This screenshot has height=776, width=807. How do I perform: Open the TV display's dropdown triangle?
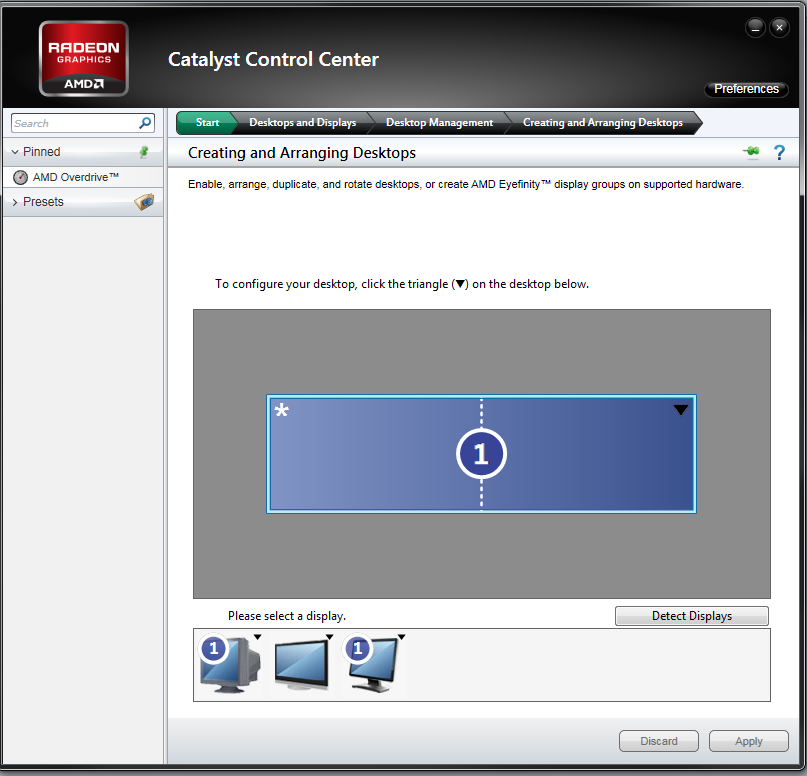pos(329,637)
